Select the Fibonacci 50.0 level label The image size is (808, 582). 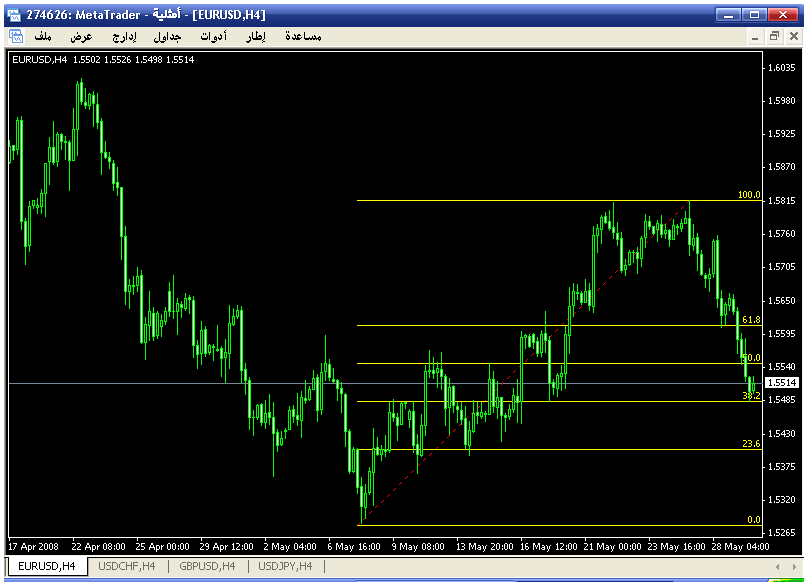coord(751,358)
